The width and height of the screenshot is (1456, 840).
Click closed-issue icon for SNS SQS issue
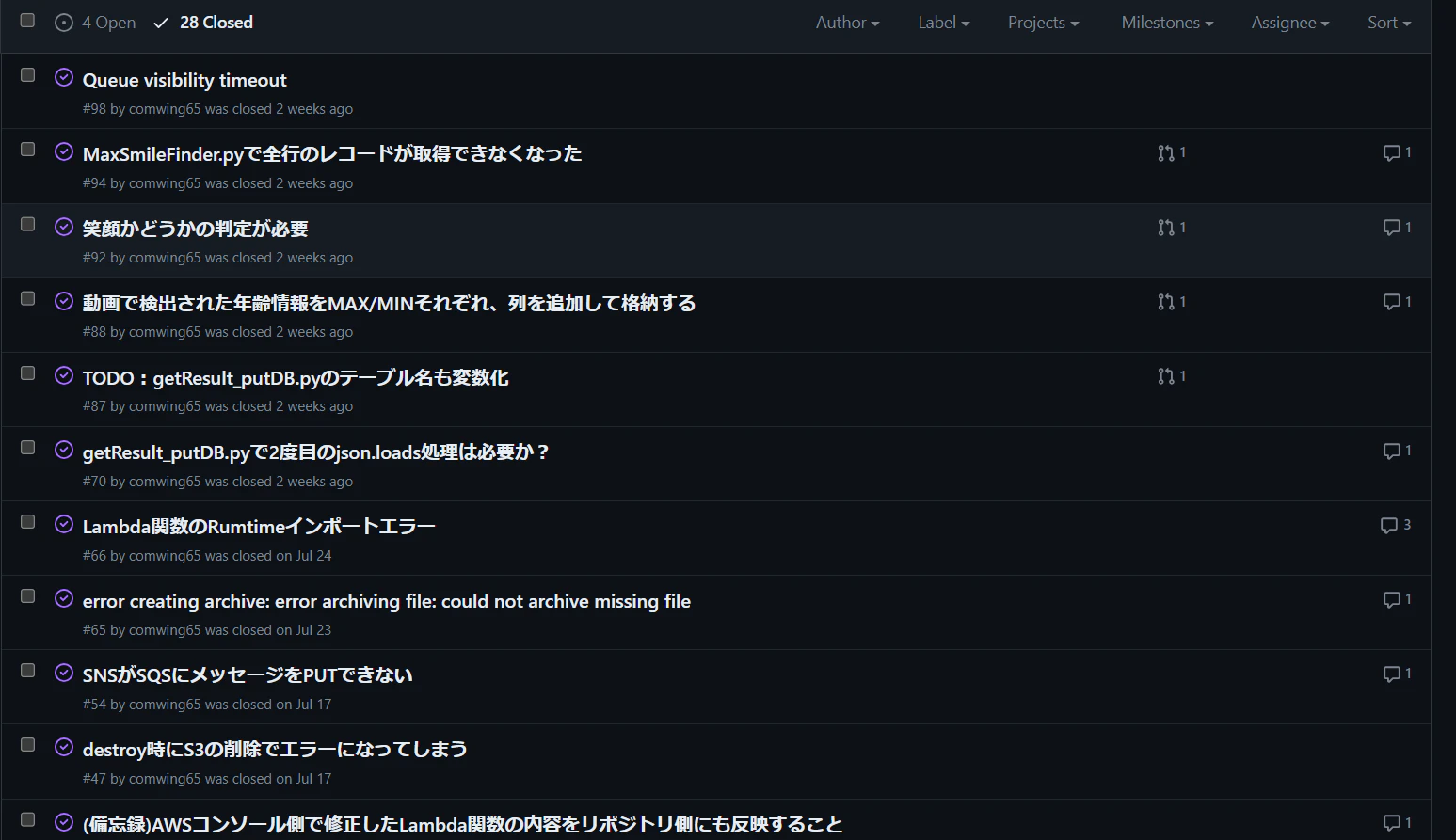point(64,673)
